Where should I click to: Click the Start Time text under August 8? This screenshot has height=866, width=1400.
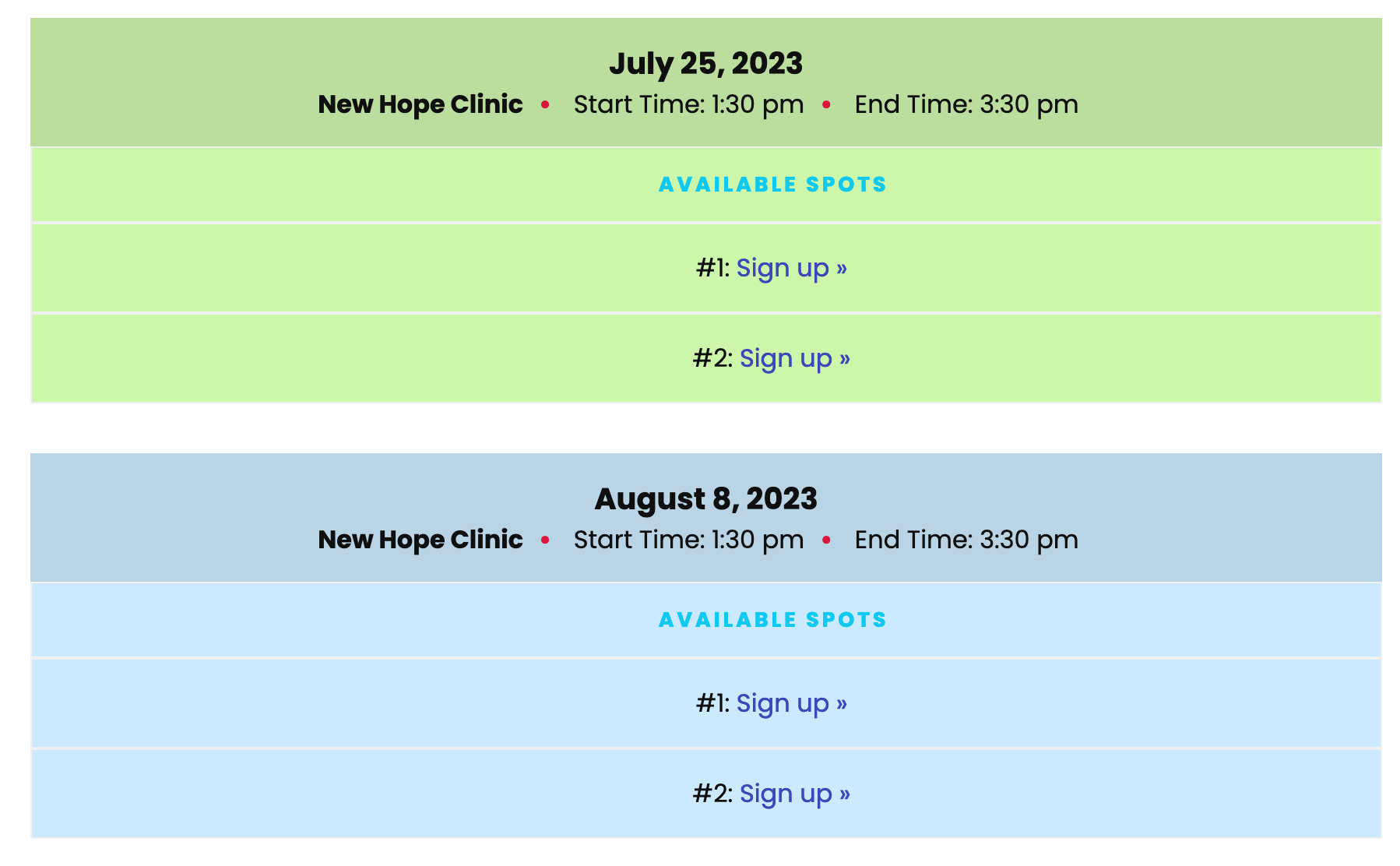[x=689, y=540]
